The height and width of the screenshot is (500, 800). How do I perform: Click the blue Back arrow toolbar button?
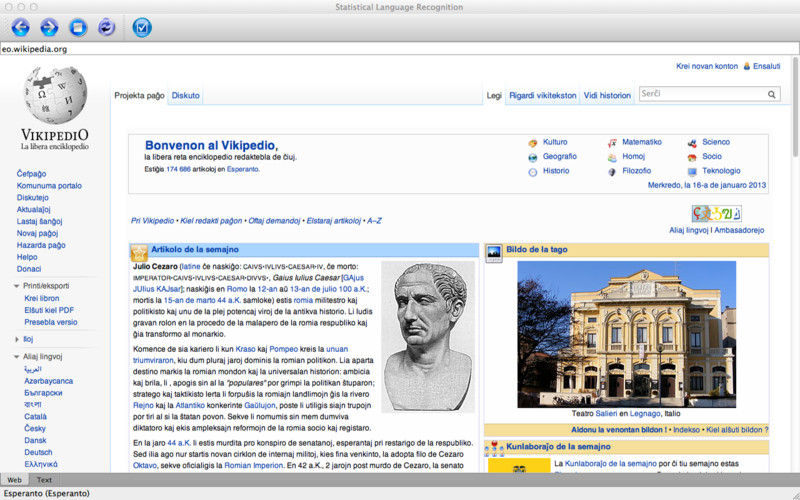click(20, 27)
